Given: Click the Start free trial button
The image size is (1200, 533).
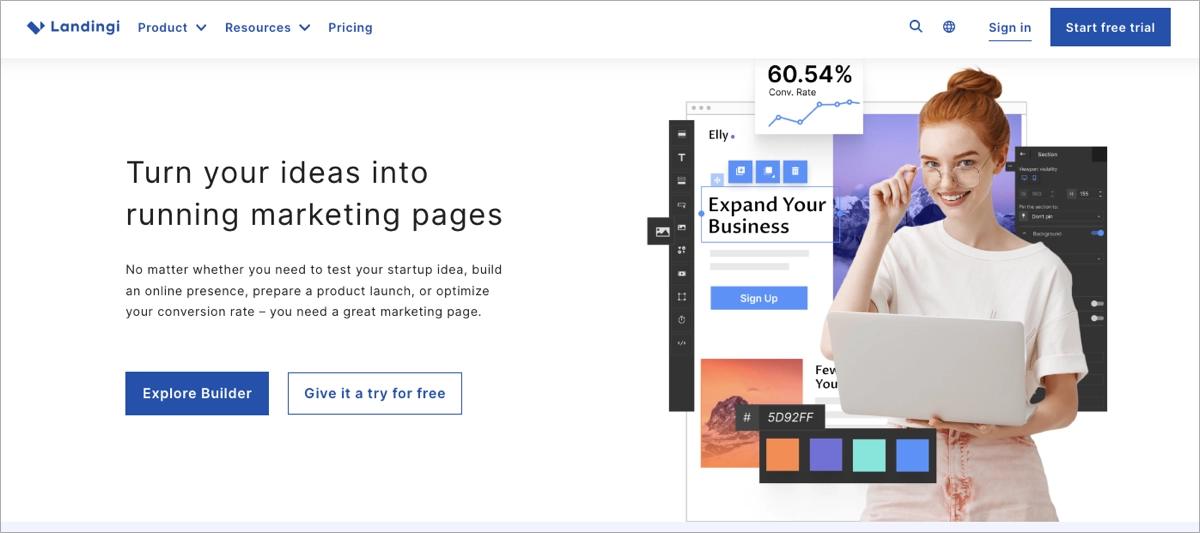Looking at the screenshot, I should click(x=1110, y=27).
